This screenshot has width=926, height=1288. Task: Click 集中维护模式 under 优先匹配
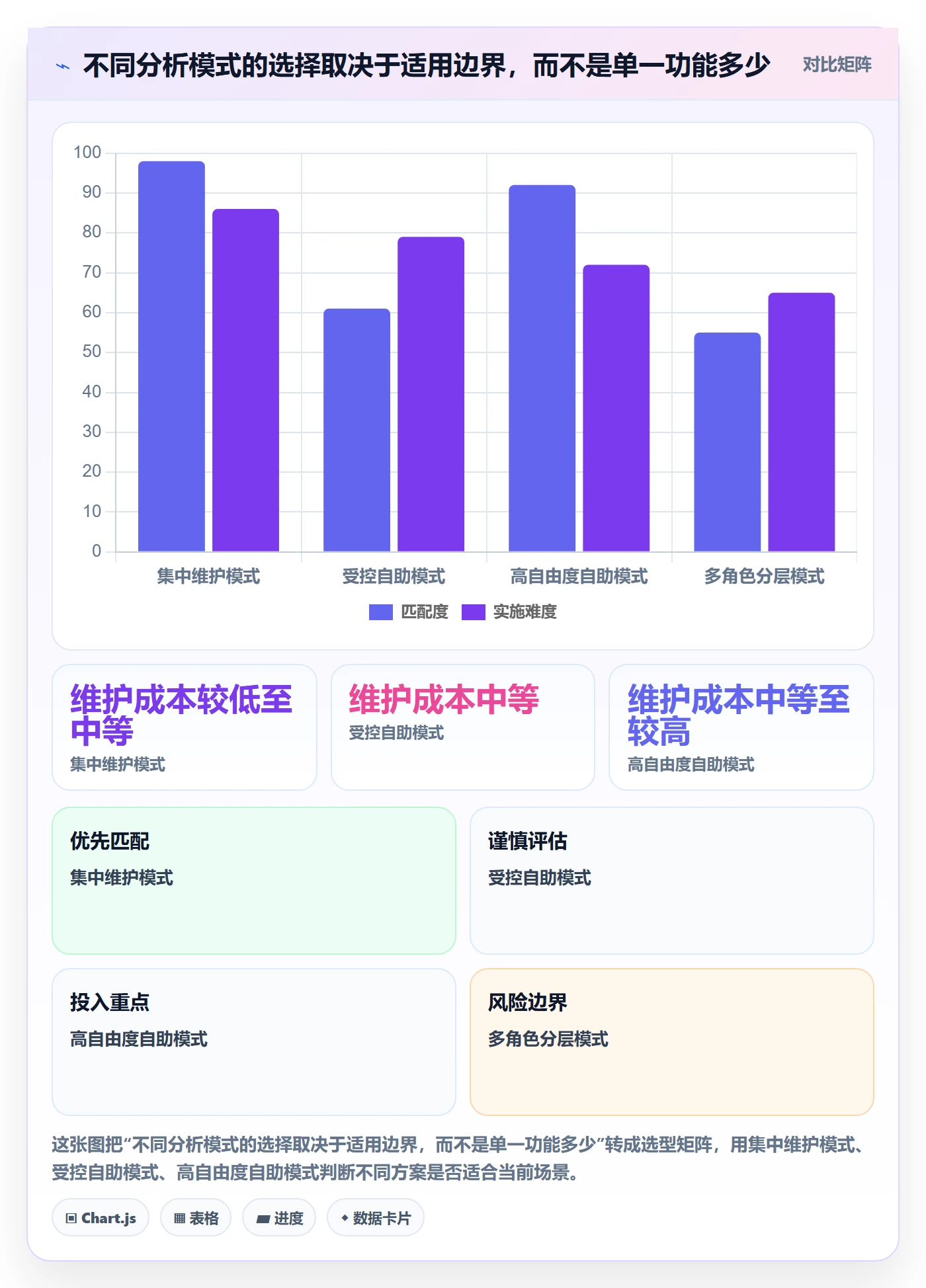coord(122,878)
